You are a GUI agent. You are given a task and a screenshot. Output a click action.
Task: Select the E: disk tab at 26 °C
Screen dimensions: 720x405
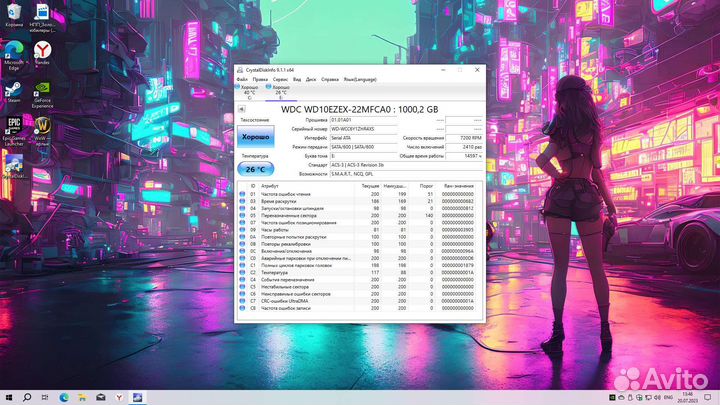click(x=280, y=91)
